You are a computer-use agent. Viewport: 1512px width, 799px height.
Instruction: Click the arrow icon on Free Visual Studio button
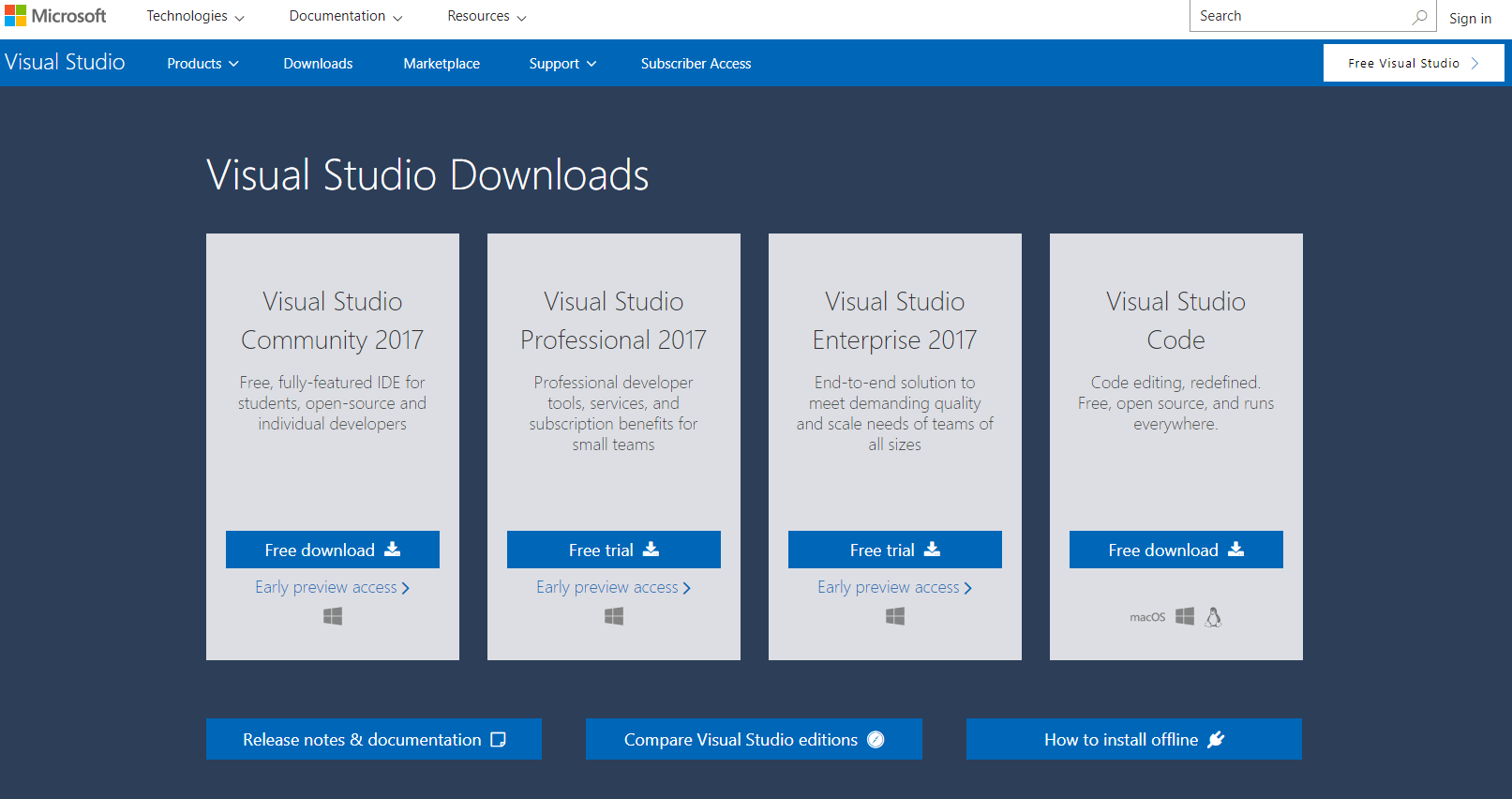(1475, 63)
